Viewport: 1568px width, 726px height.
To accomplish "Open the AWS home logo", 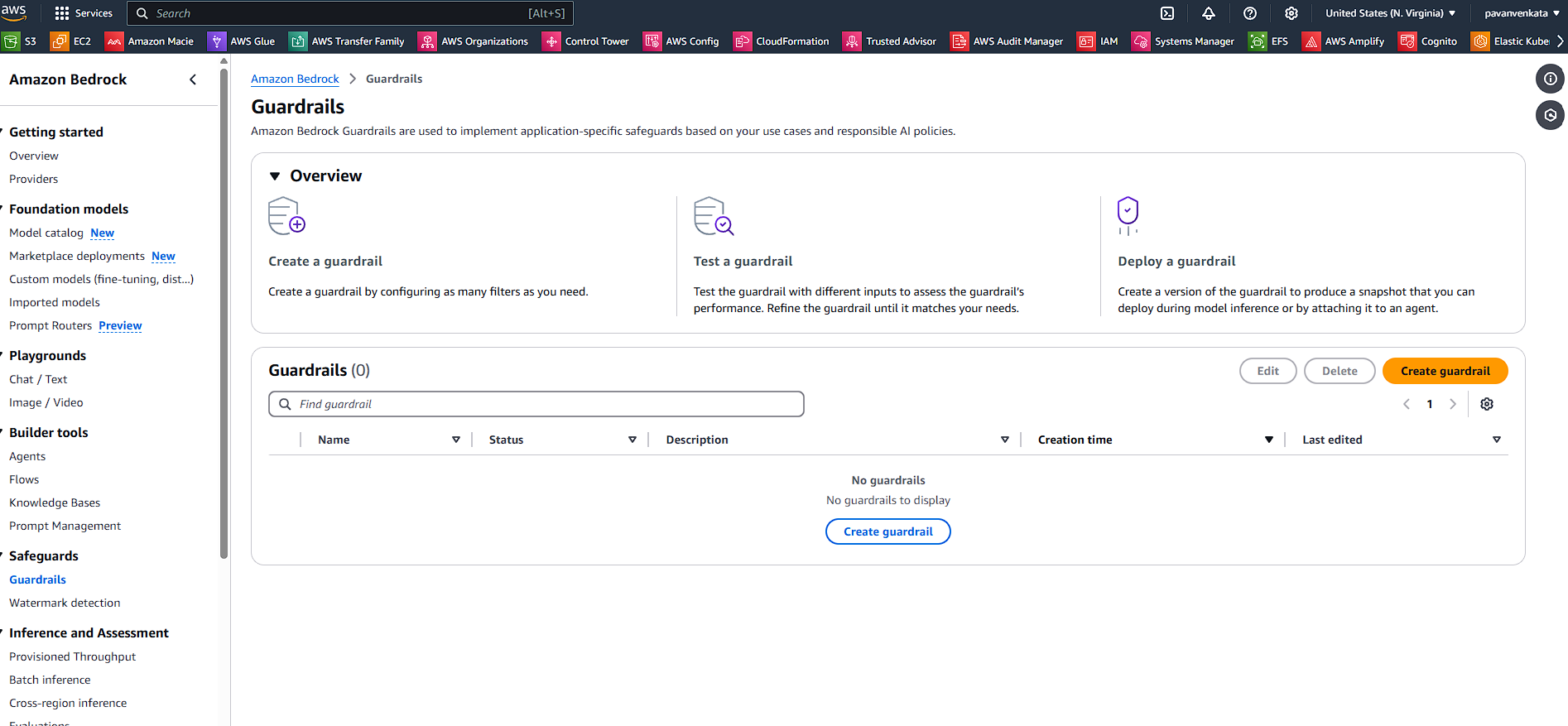I will click(x=14, y=12).
